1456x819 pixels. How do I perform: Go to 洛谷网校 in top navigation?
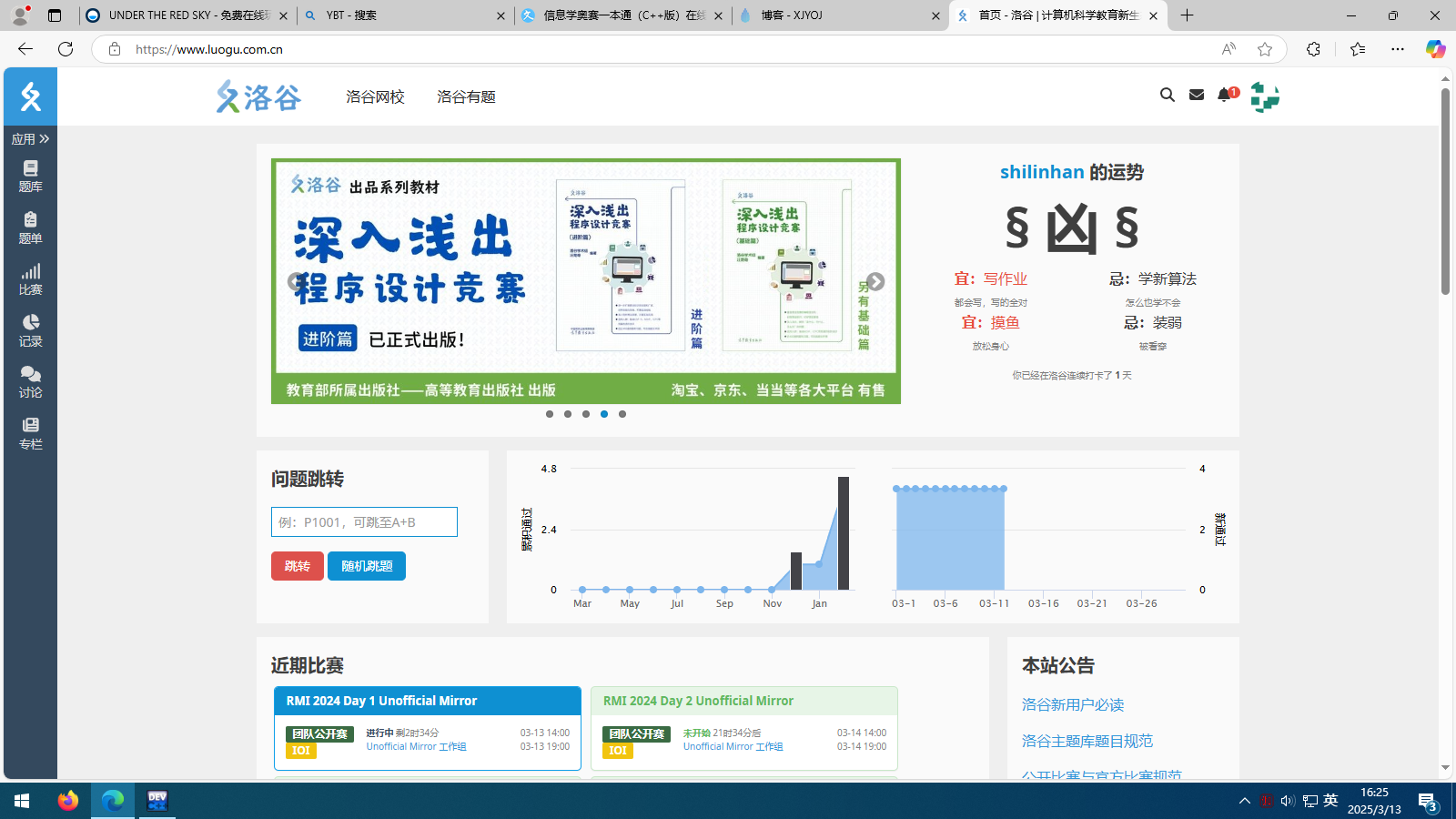point(375,96)
